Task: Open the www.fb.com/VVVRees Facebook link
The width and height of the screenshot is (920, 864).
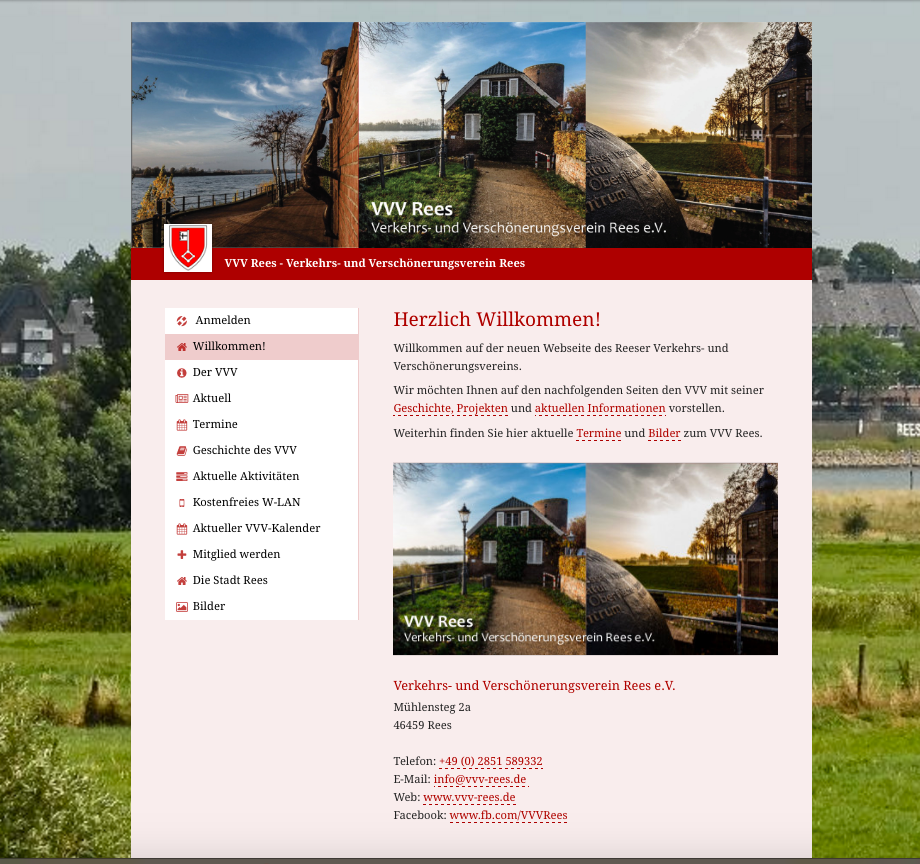Action: pos(508,816)
